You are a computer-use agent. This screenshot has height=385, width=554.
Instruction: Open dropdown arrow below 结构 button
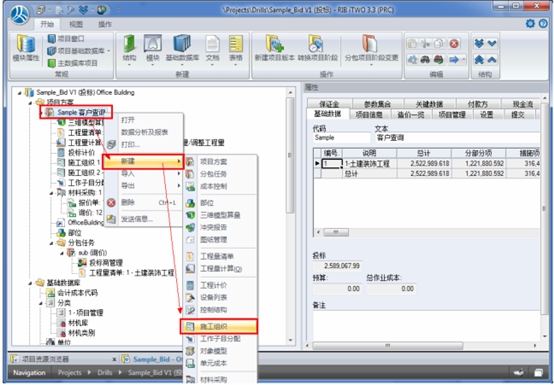coord(129,65)
